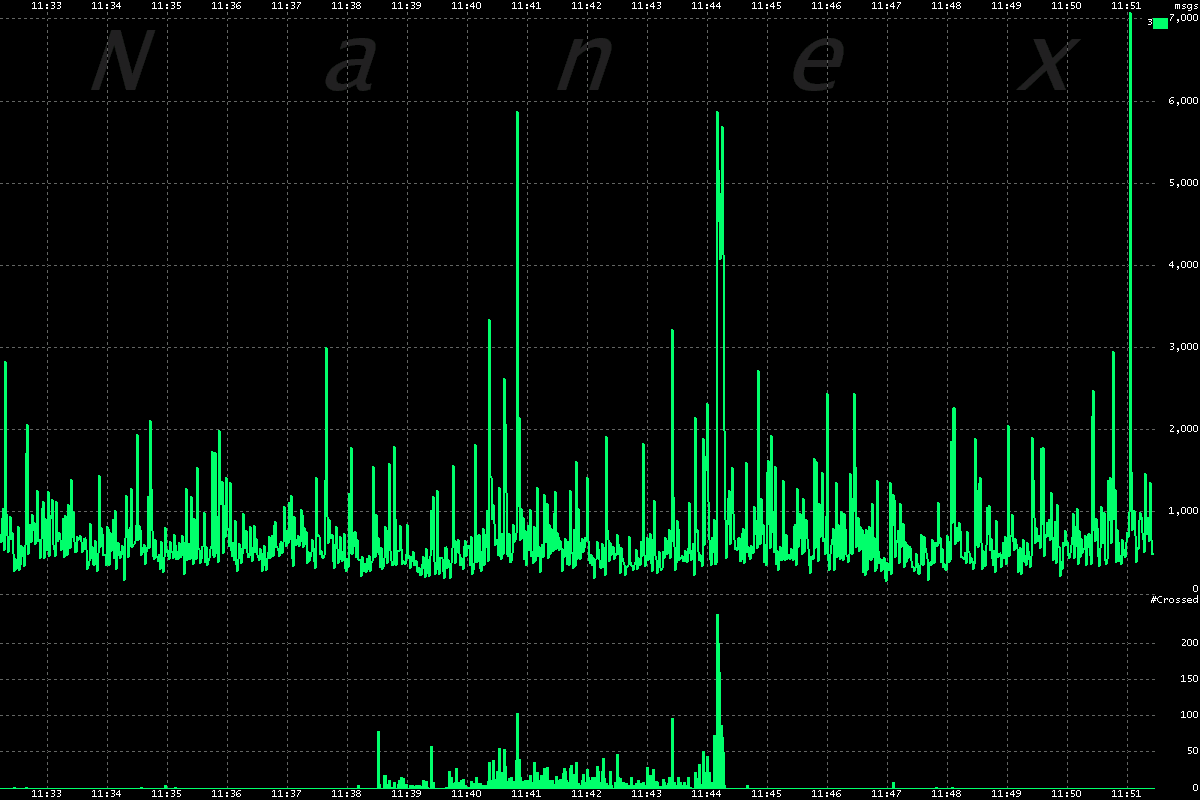Click the '1,000' y-axis value
The image size is (1200, 800).
1184,511
